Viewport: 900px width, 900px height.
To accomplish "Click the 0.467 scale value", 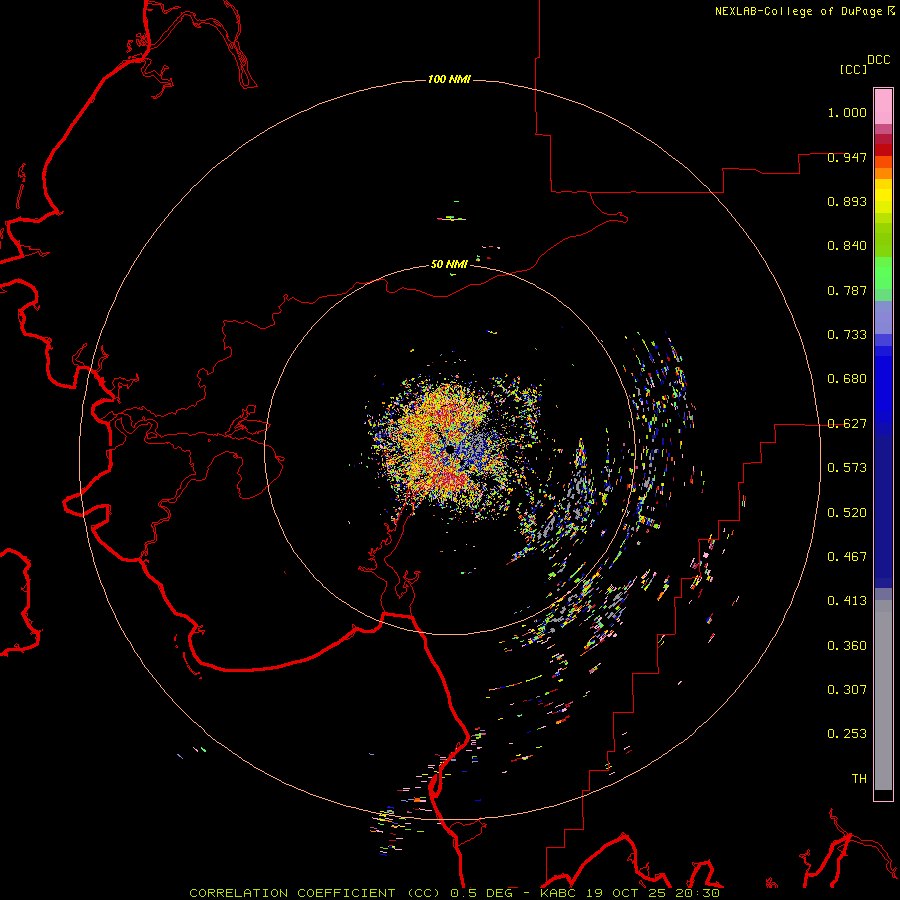I will click(847, 557).
